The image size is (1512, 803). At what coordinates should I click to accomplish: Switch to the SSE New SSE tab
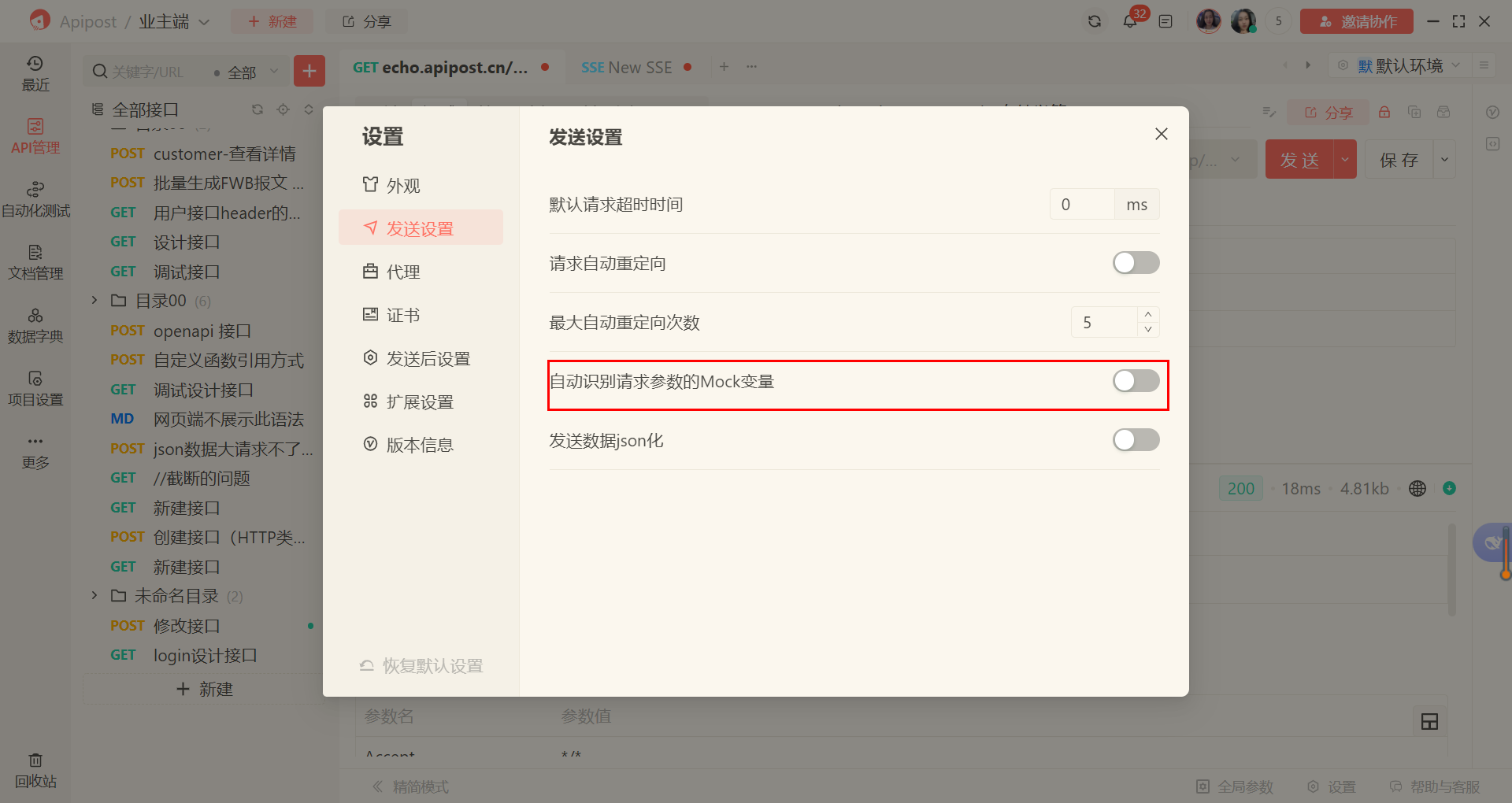pyautogui.click(x=636, y=68)
